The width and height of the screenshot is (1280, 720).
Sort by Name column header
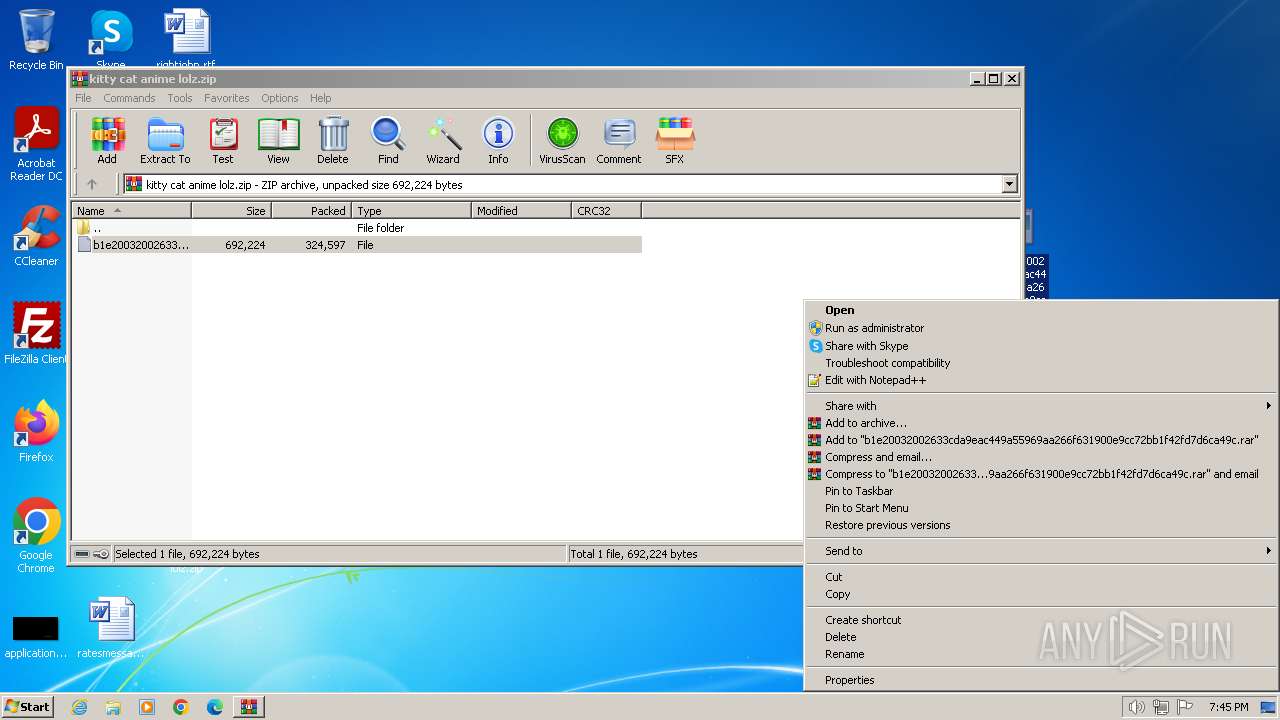coord(131,211)
